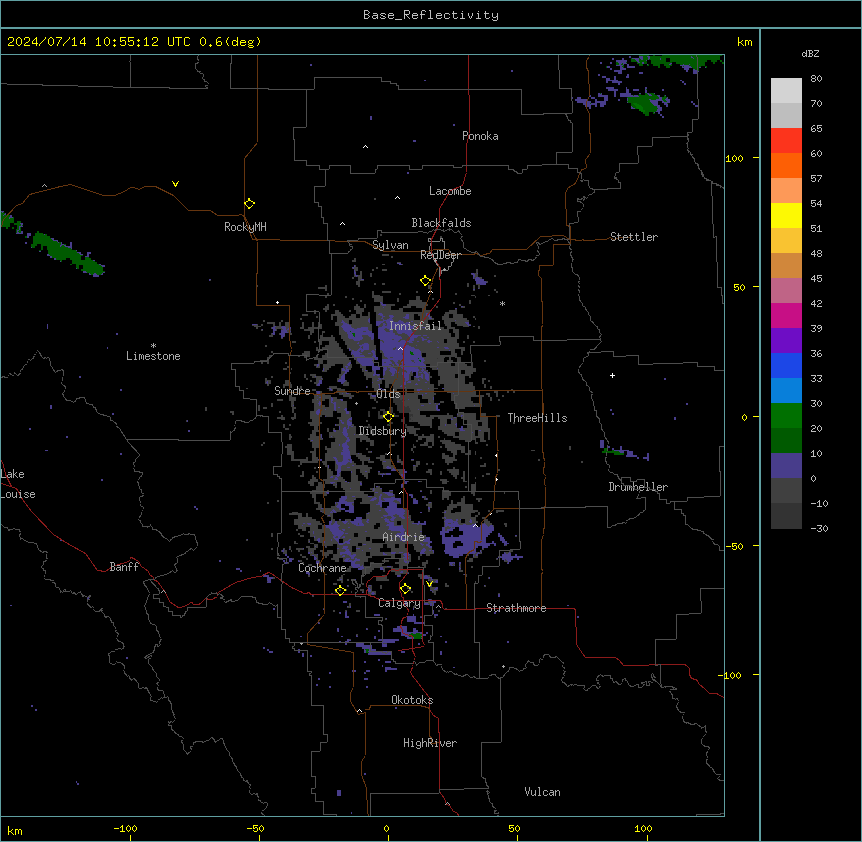Screen dimensions: 862x842
Task: Click the Base_Reflectivity title text
Action: click(x=431, y=15)
